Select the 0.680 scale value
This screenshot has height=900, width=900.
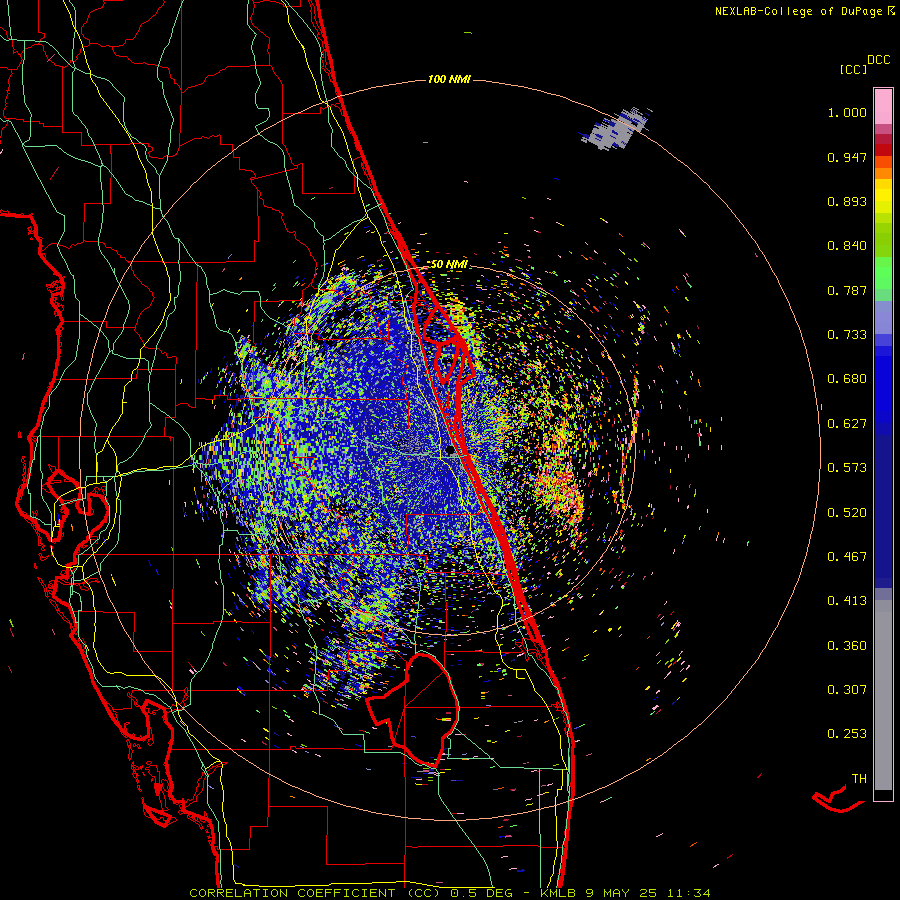(x=847, y=379)
